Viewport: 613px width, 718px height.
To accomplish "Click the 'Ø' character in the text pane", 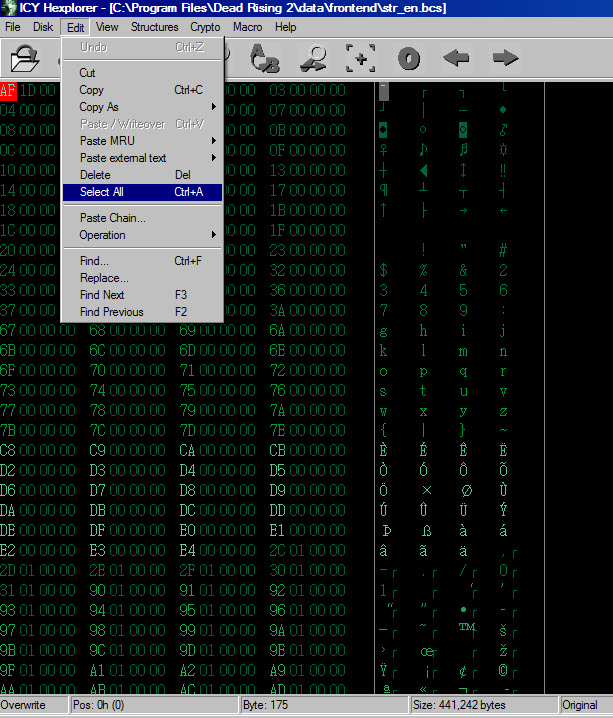I will [x=466, y=490].
